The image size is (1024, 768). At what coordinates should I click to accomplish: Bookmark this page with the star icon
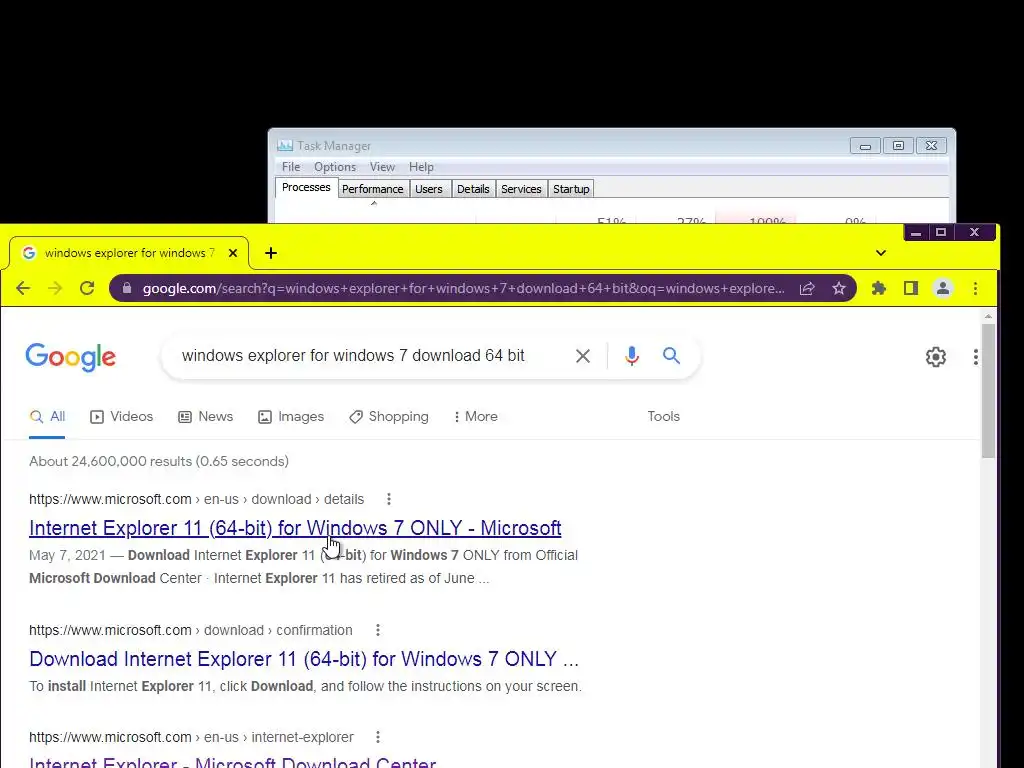click(x=839, y=288)
